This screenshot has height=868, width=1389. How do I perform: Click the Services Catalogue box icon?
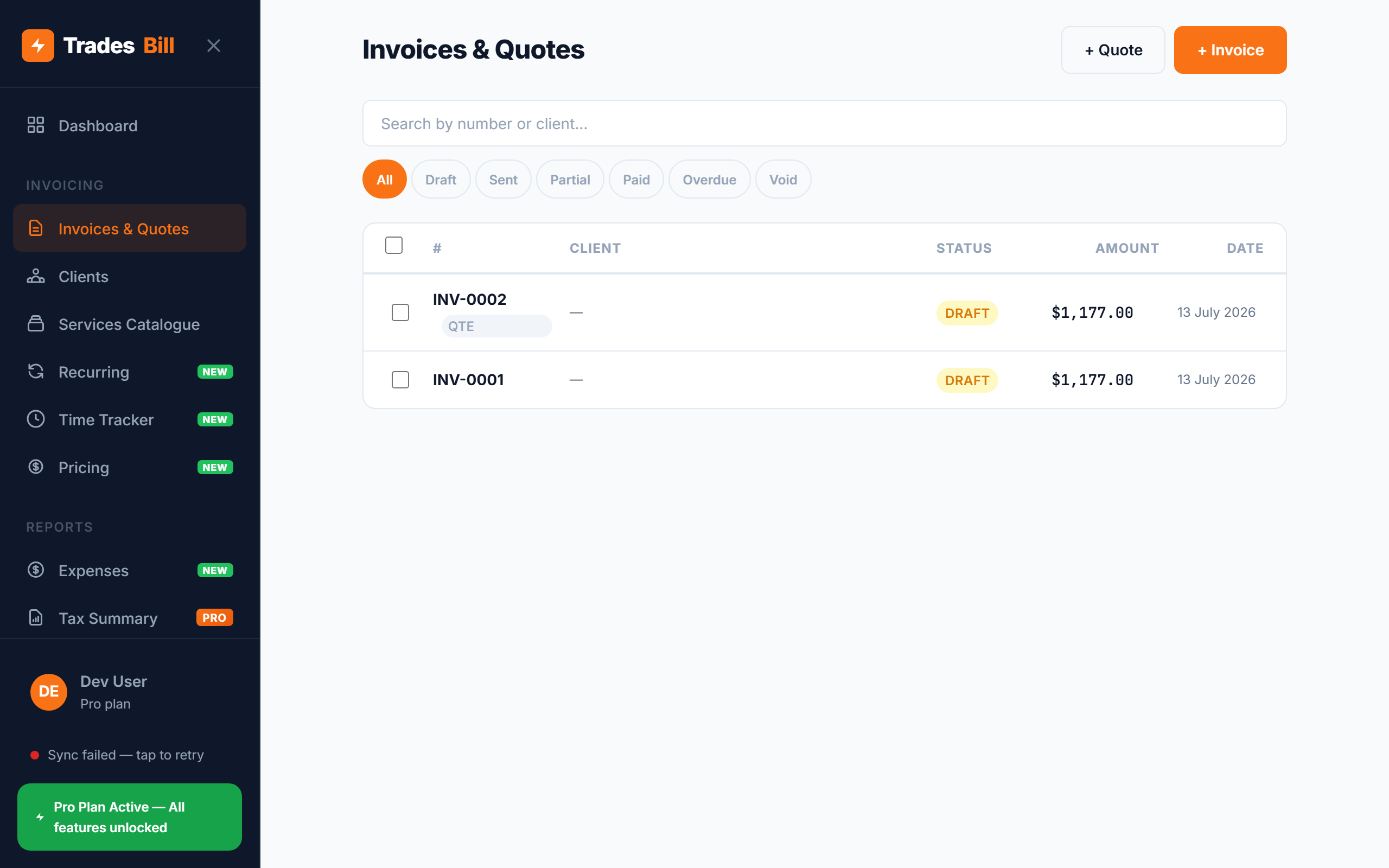pos(36,324)
